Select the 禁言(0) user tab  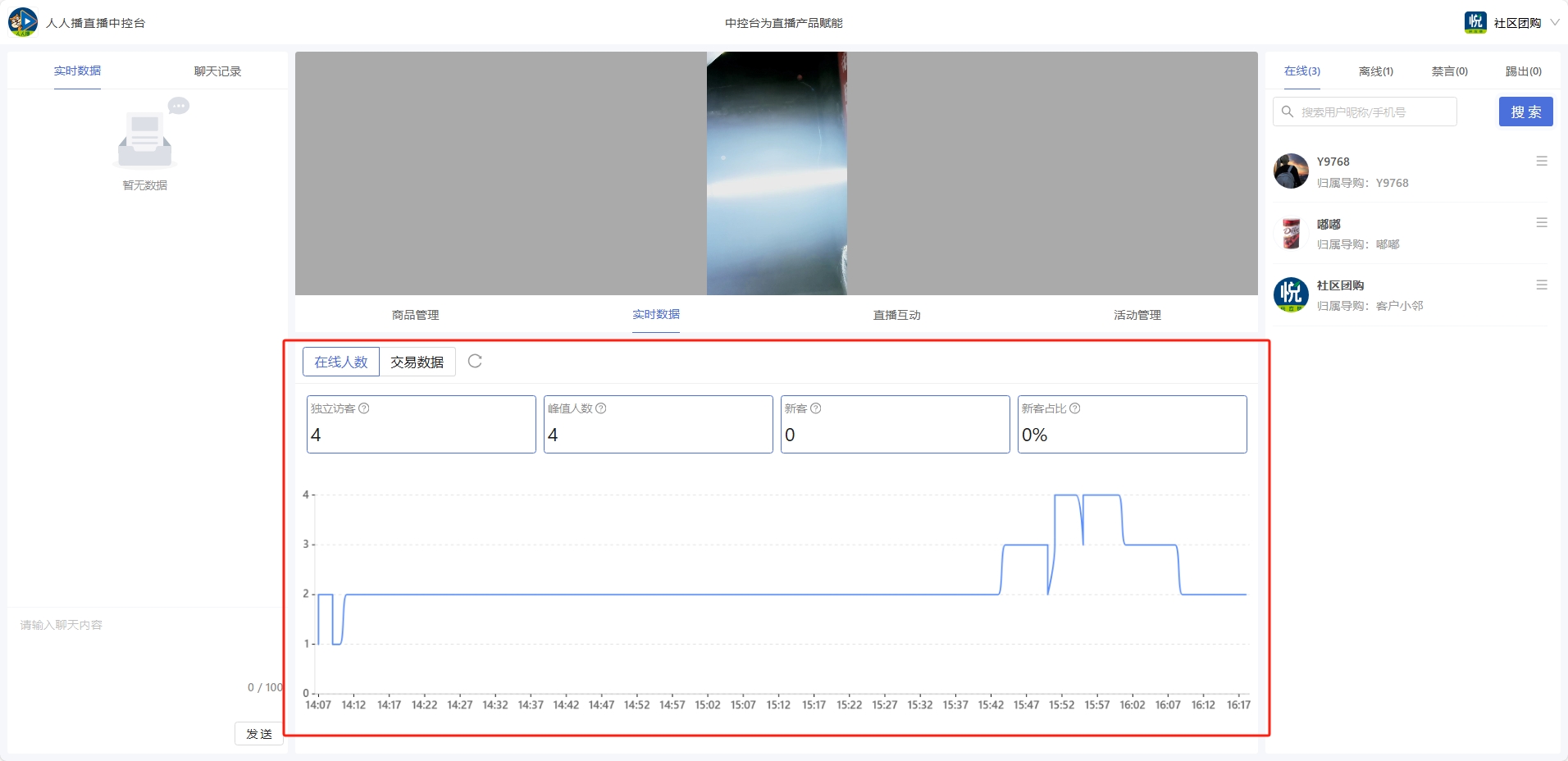[1450, 71]
